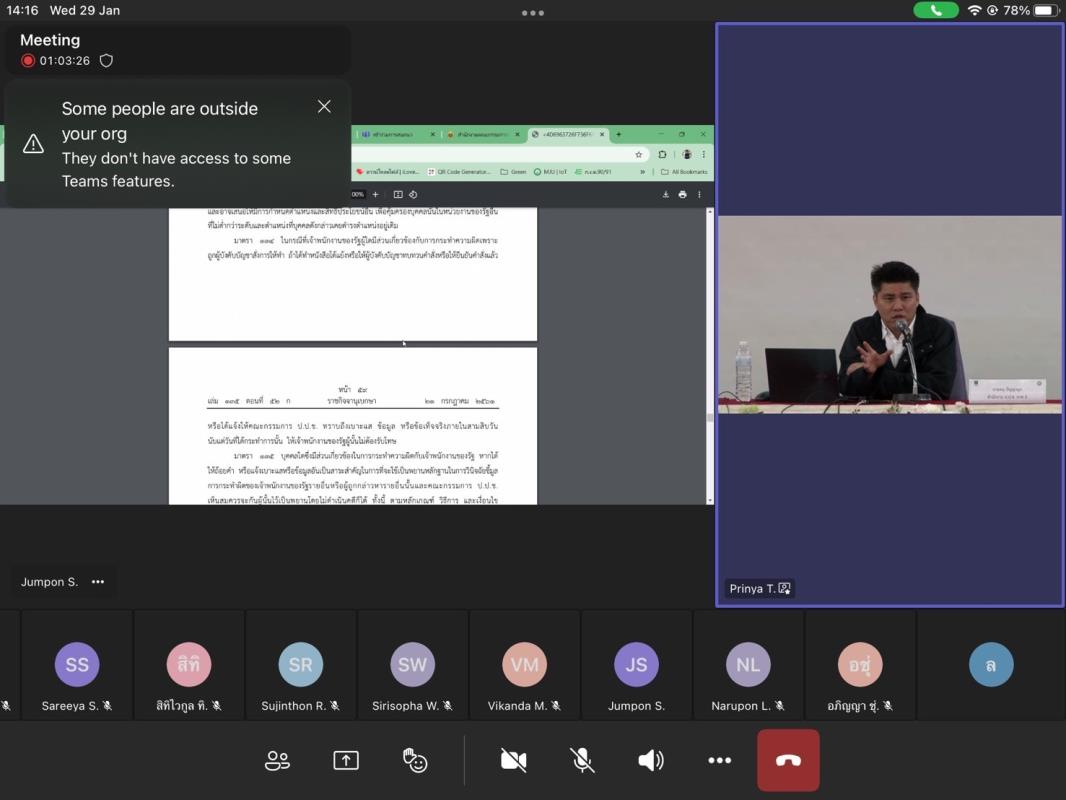
Task: Open more options next to Jumpon S. label
Action: (98, 582)
